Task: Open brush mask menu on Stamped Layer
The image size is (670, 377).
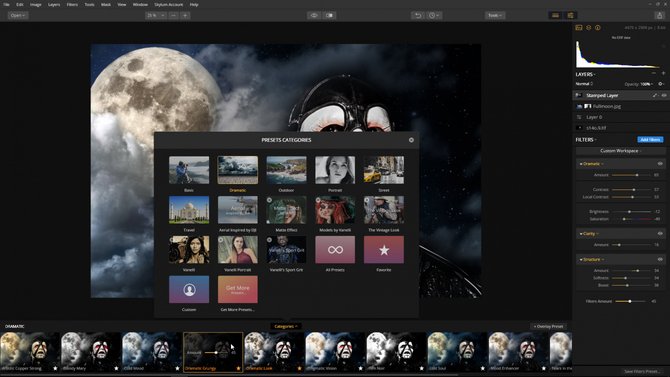Action: (655, 95)
